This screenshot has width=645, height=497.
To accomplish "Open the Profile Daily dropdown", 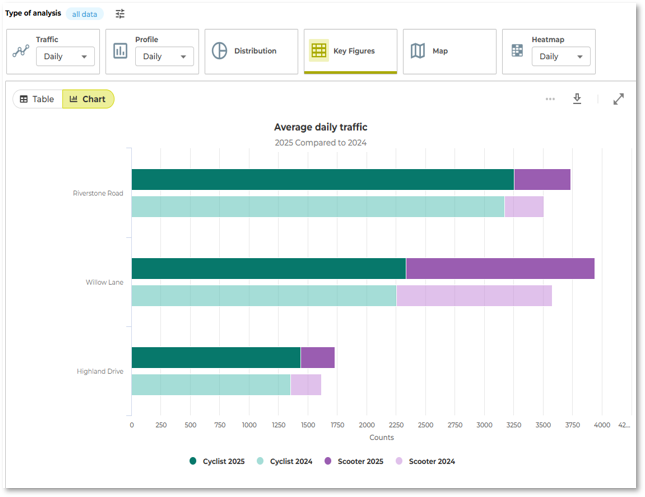I will pos(164,57).
